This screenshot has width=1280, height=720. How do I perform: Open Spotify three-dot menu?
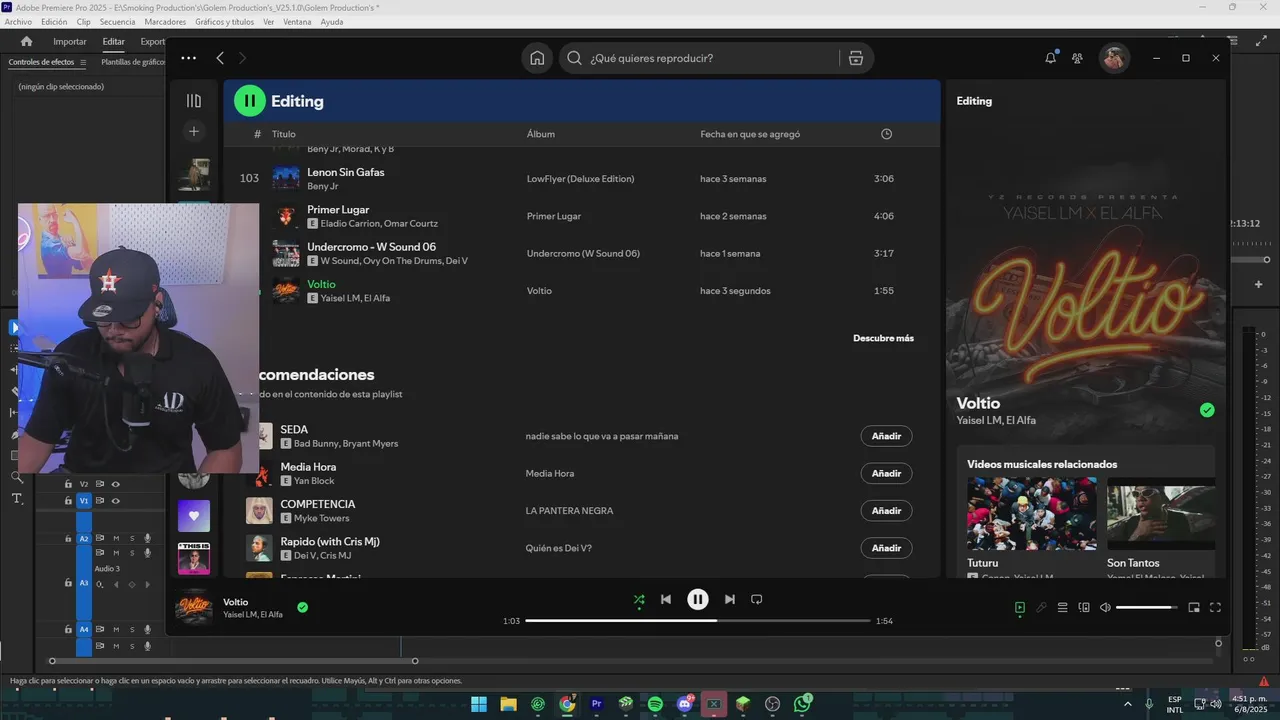(x=188, y=58)
